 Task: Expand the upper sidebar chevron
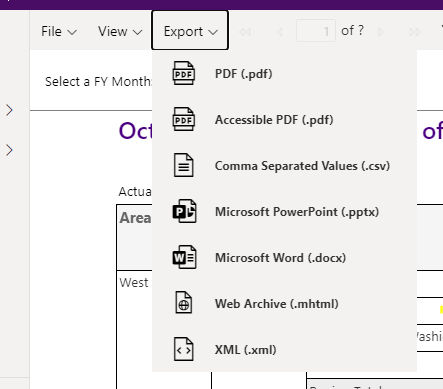click(x=9, y=110)
